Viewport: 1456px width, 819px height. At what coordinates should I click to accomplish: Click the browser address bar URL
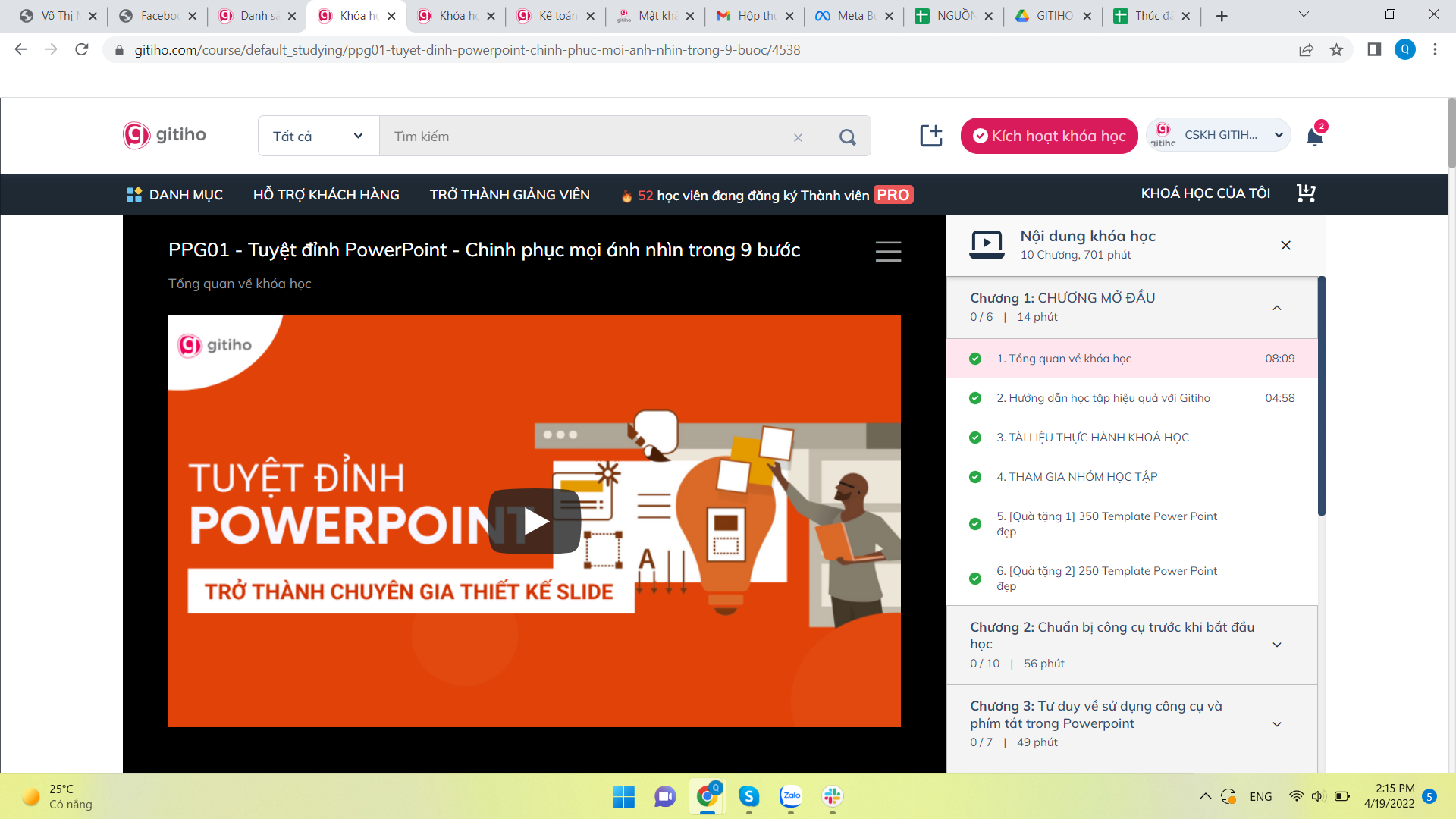467,50
